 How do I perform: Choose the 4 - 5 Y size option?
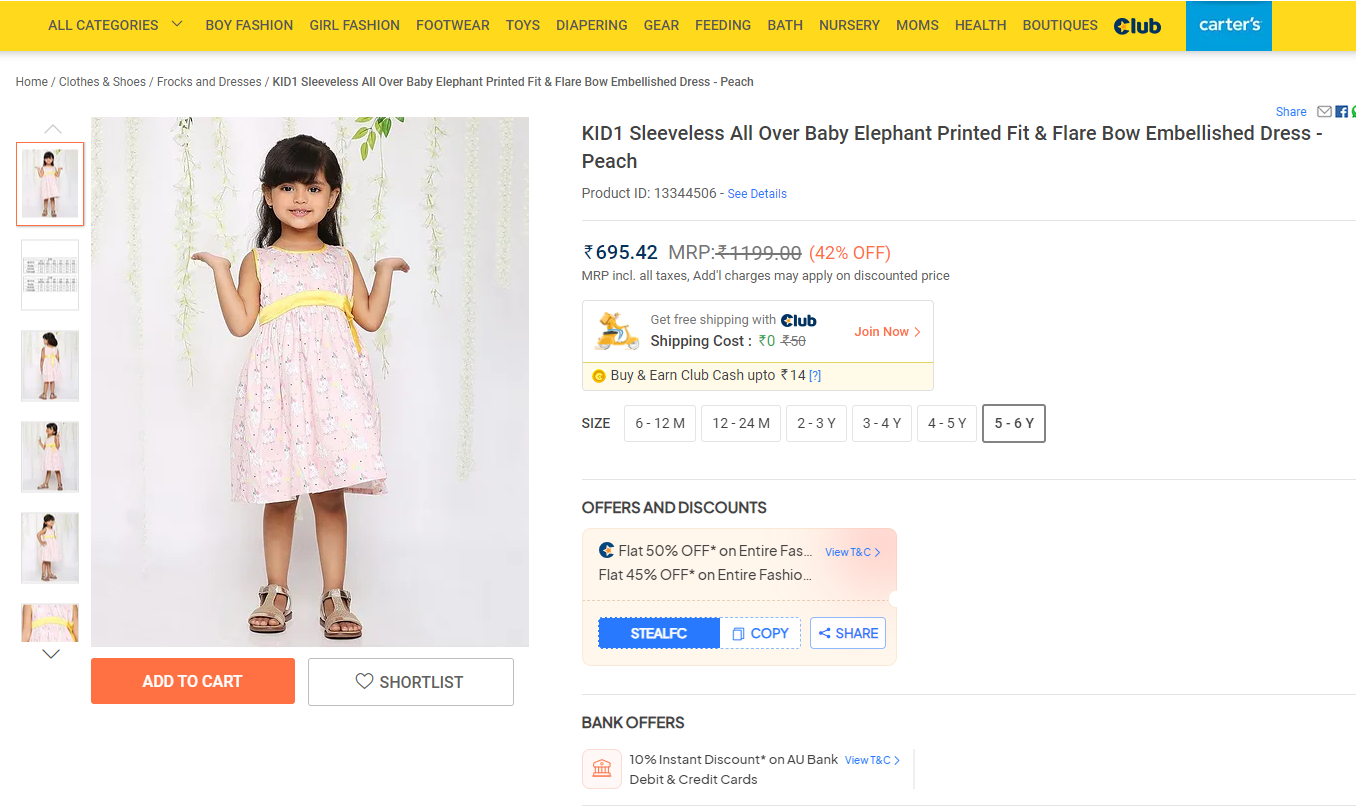point(946,423)
